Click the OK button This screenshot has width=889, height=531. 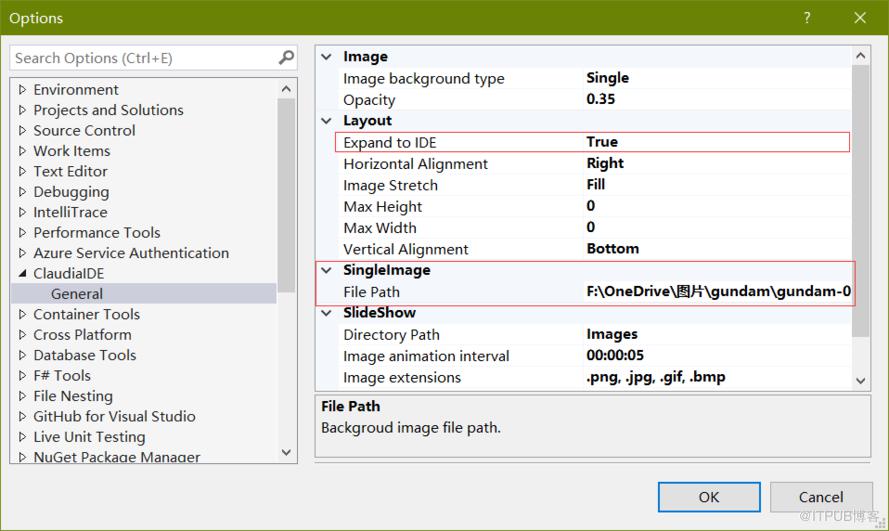click(709, 497)
